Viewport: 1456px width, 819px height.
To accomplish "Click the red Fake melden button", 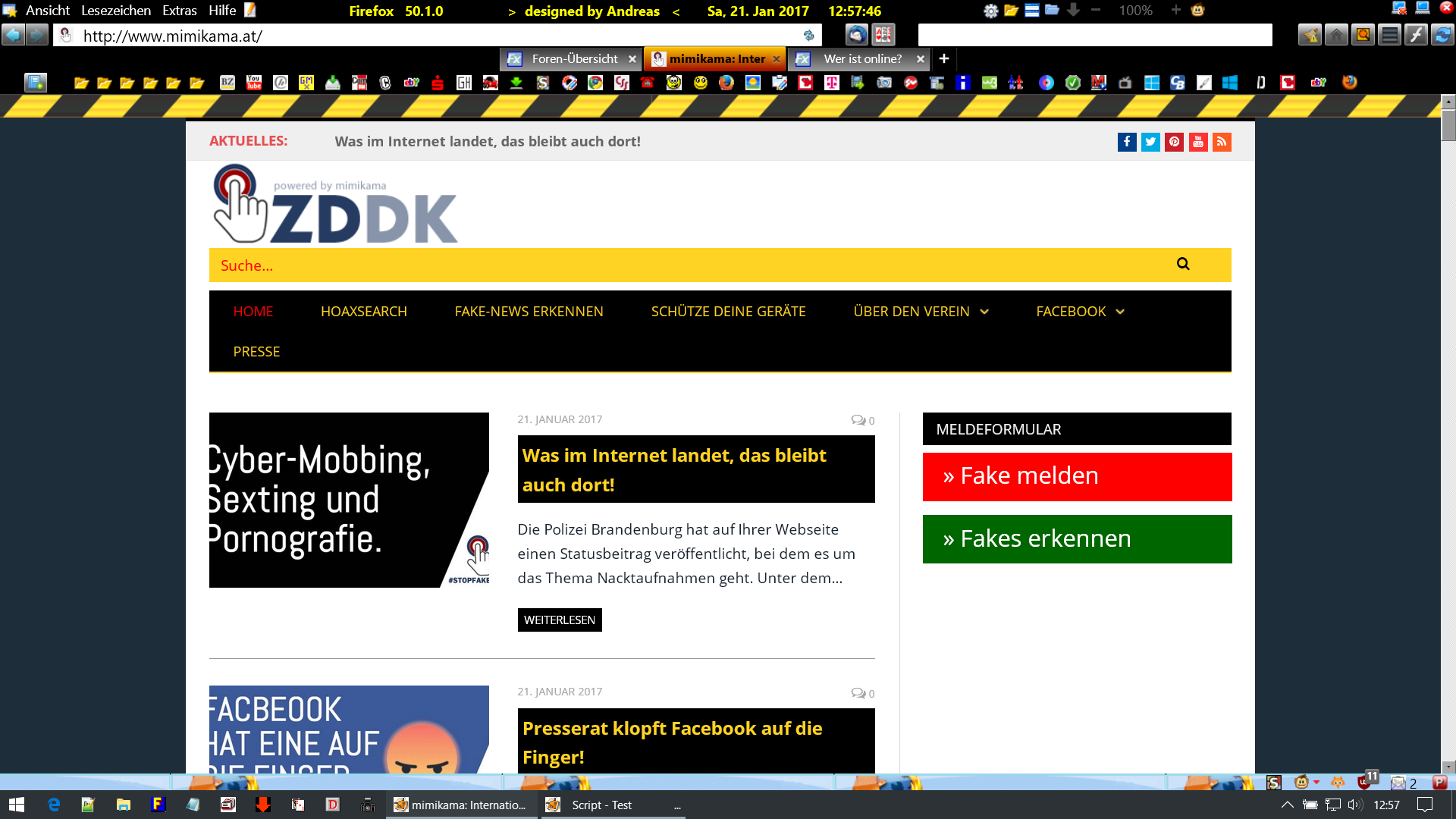I will pos(1077,476).
